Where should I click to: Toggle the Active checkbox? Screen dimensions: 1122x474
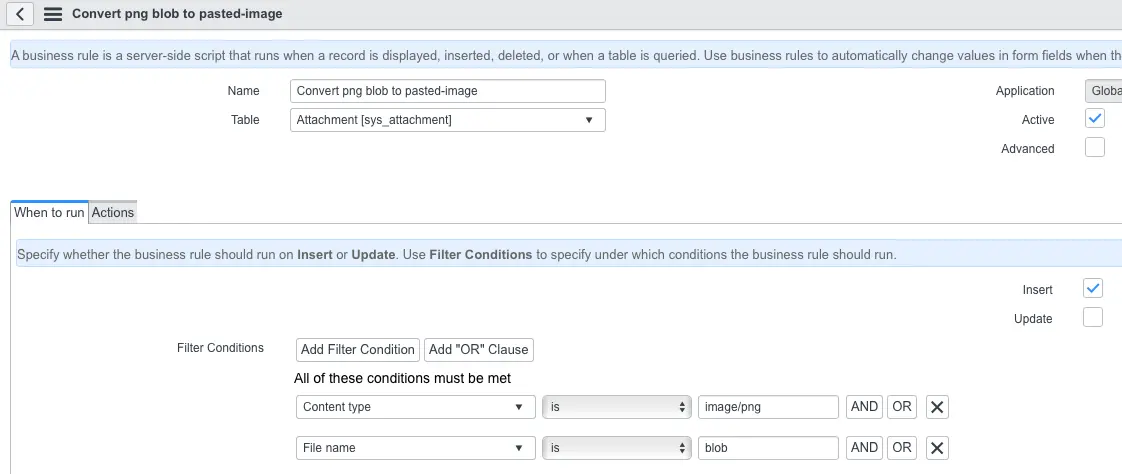[1094, 119]
